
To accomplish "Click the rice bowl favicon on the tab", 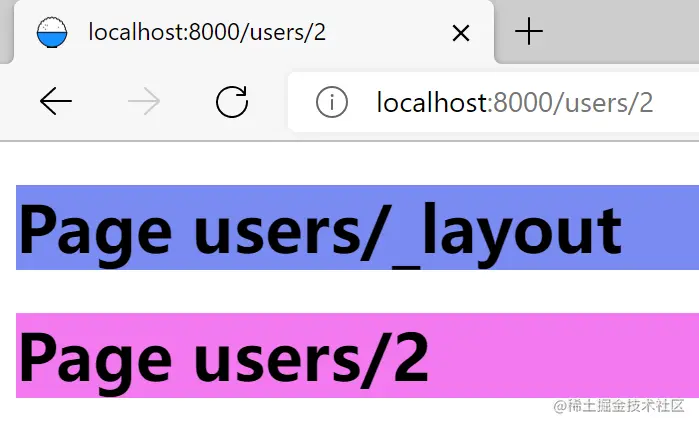I will 52,33.
